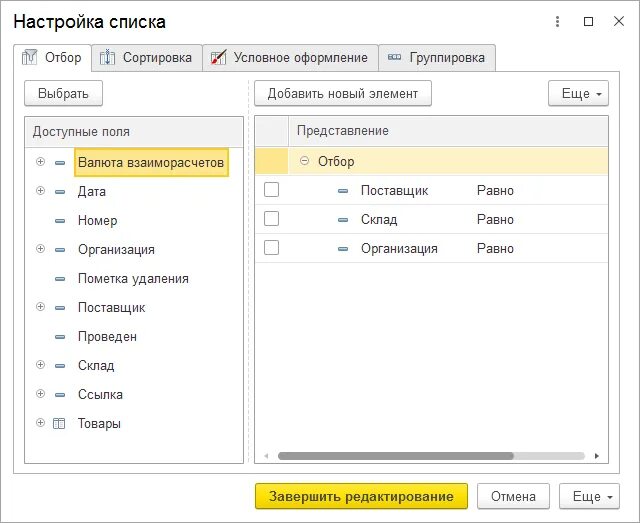The width and height of the screenshot is (640, 523).
Task: Click the Сортировка tab sort icon
Action: tap(109, 58)
